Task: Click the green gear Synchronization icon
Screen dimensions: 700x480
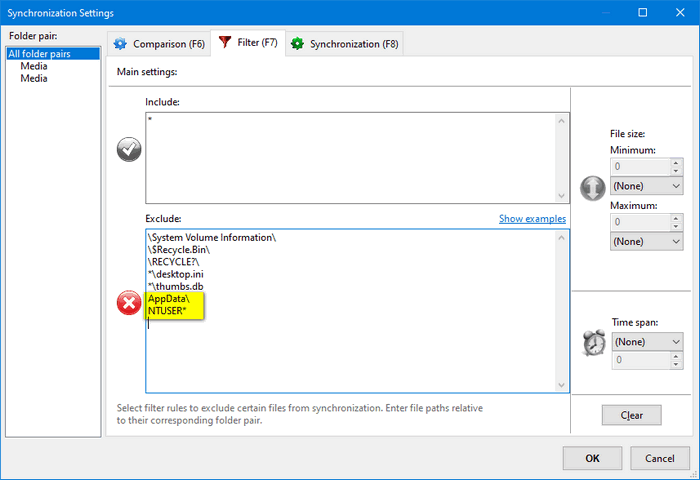Action: 297,44
